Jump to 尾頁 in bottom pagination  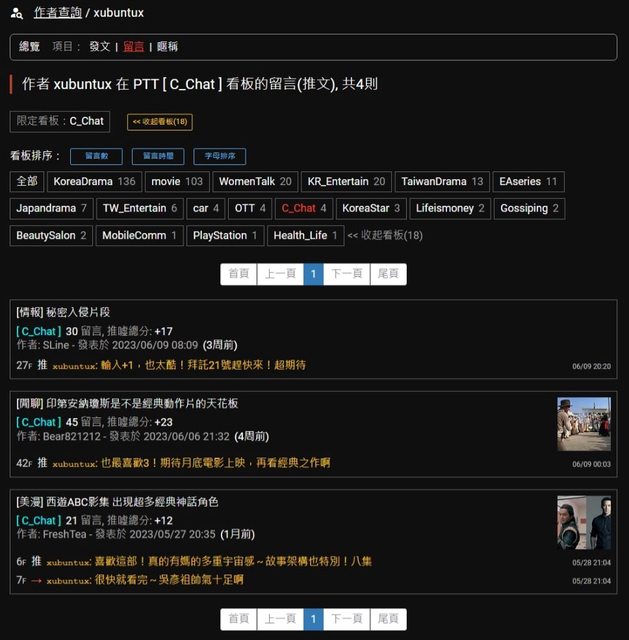pos(388,620)
